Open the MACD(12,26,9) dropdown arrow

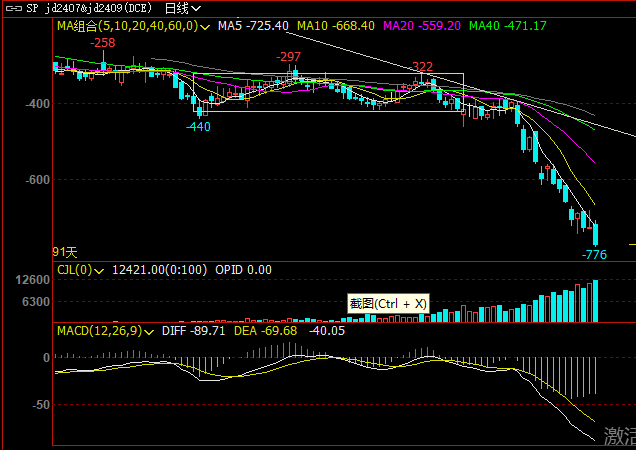151,330
